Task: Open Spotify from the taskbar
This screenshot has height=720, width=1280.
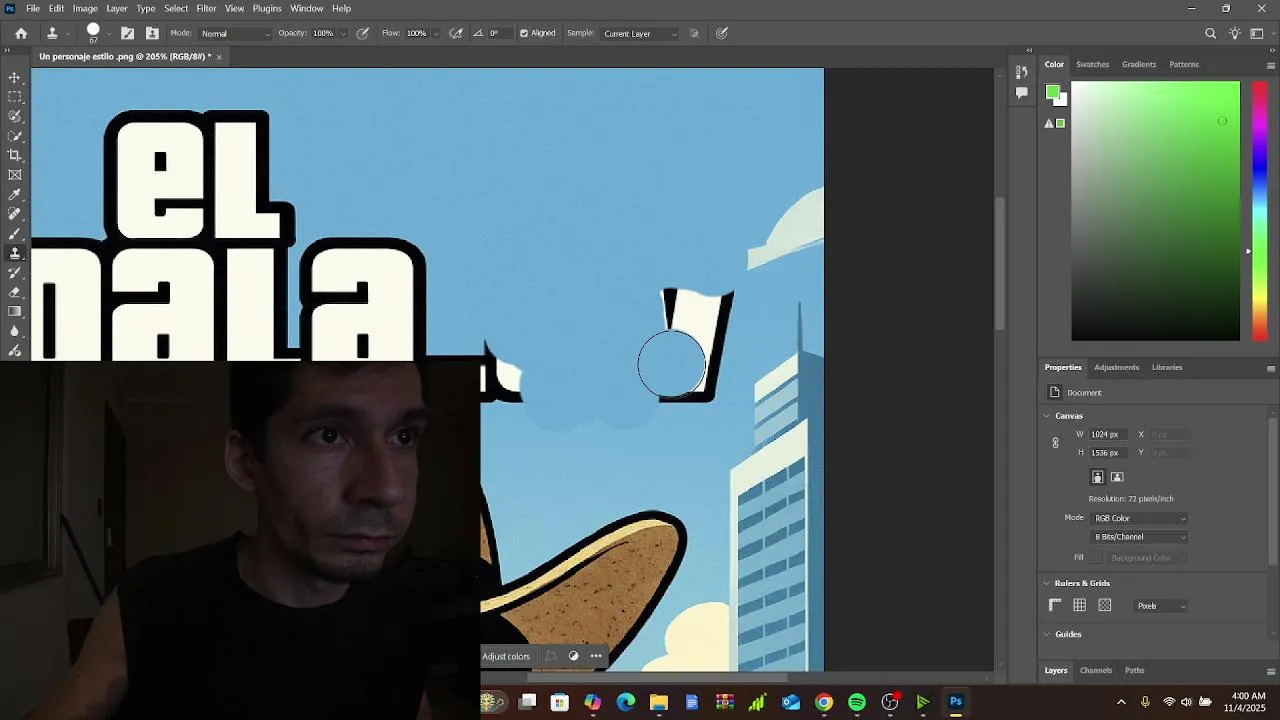Action: pos(857,702)
